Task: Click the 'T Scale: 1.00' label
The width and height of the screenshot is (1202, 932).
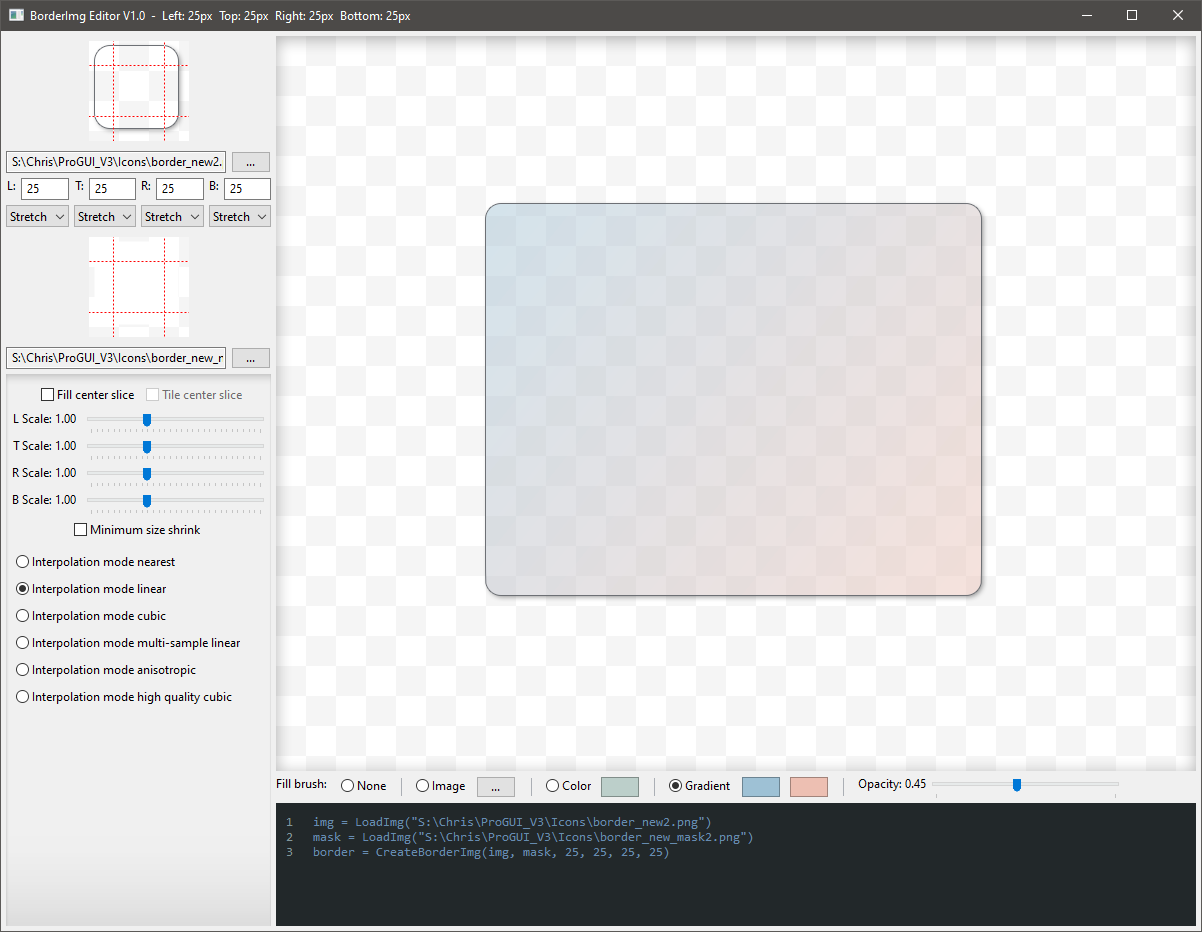Action: point(44,446)
